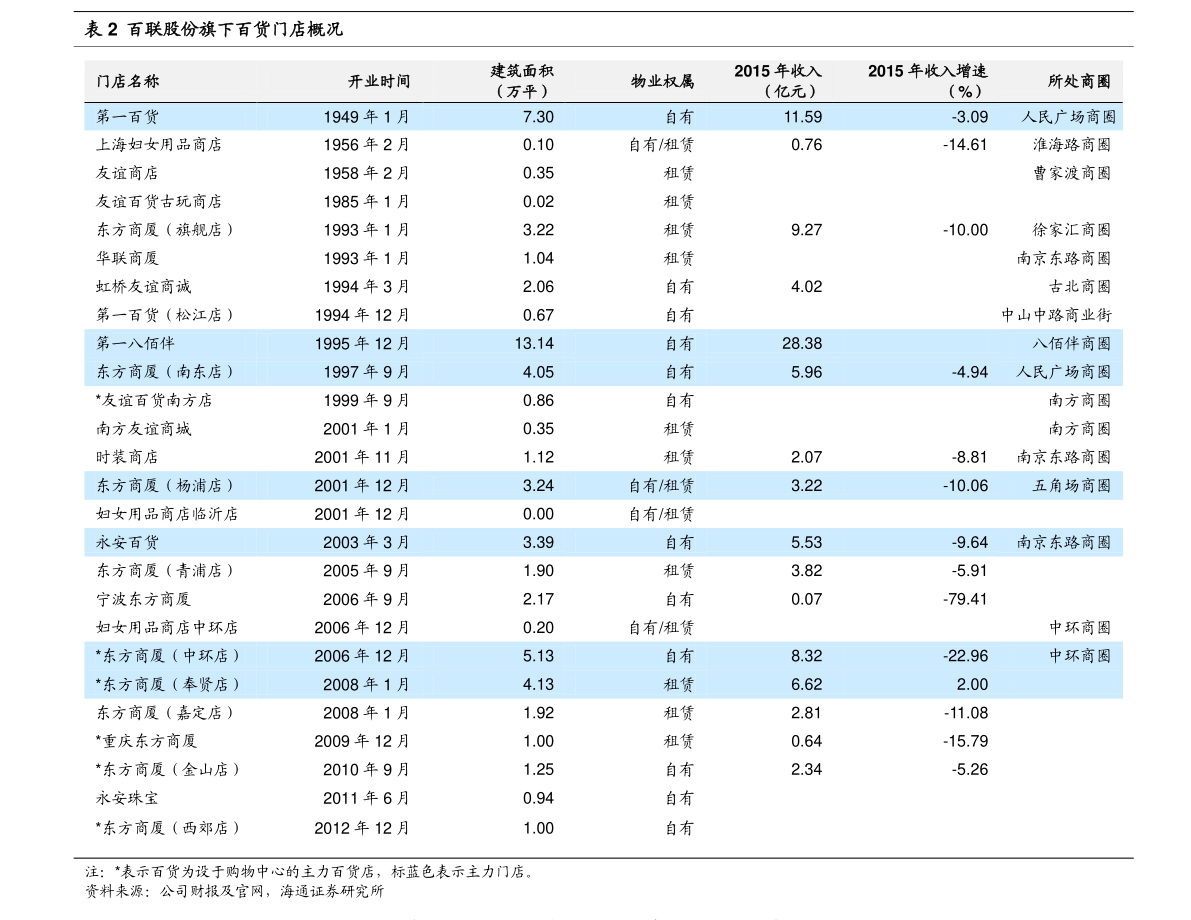
Task: Click store name '*重庆东方商厦'
Action: 147,741
